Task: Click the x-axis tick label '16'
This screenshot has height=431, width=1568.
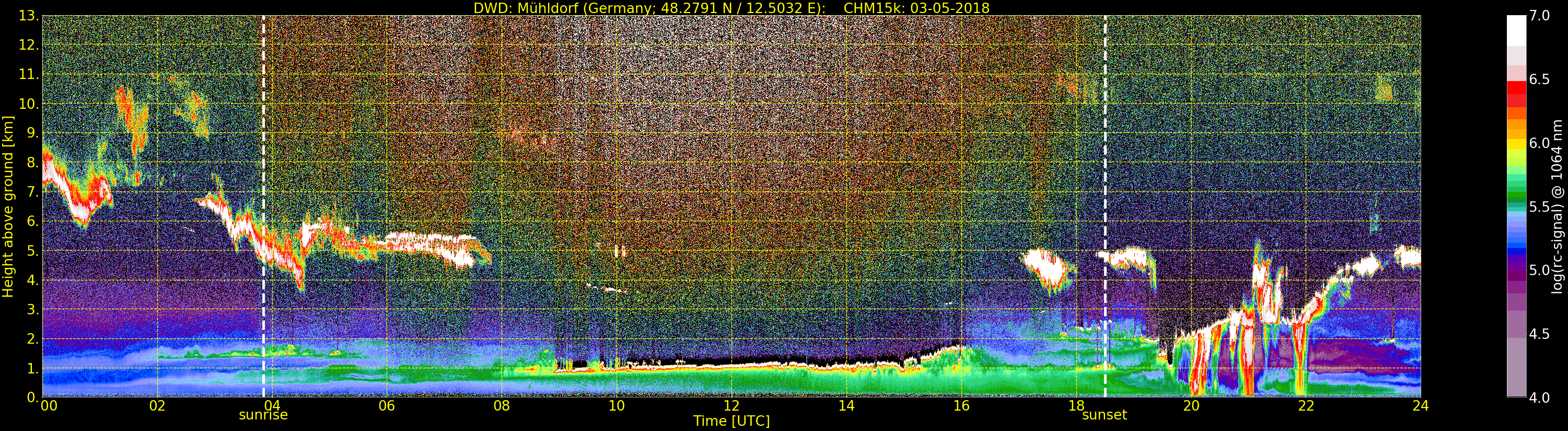Action: pos(961,406)
